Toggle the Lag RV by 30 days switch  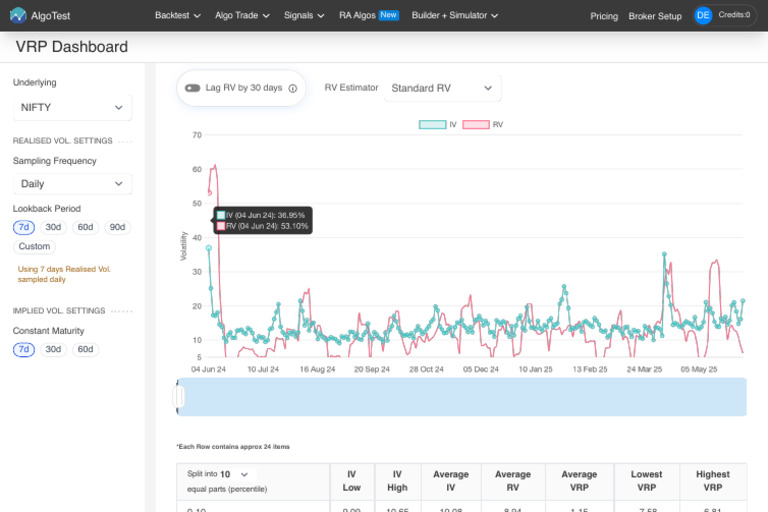click(x=192, y=88)
